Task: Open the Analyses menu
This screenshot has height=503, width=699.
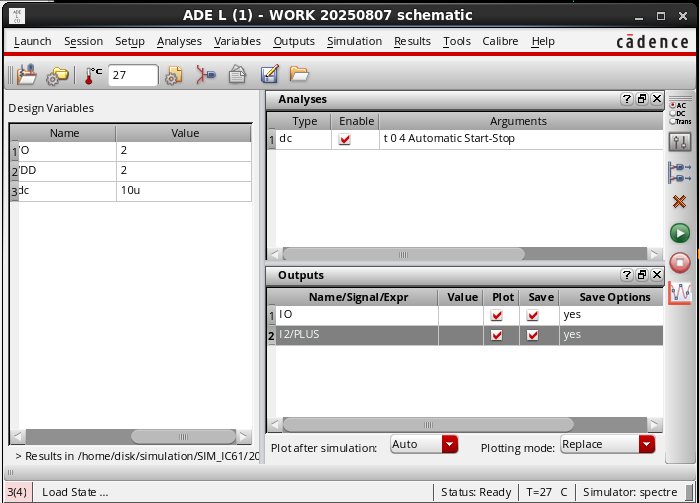Action: [x=179, y=41]
